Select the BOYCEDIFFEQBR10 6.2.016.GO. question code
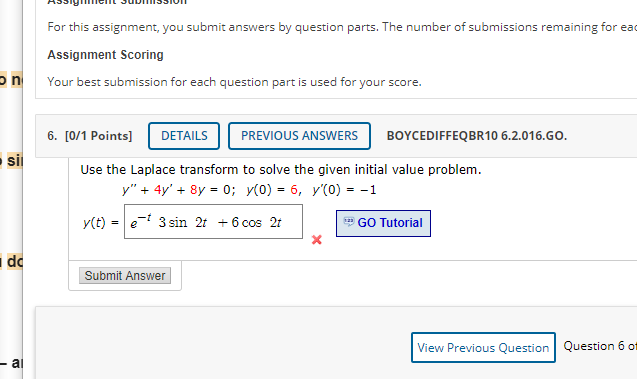 (x=477, y=136)
